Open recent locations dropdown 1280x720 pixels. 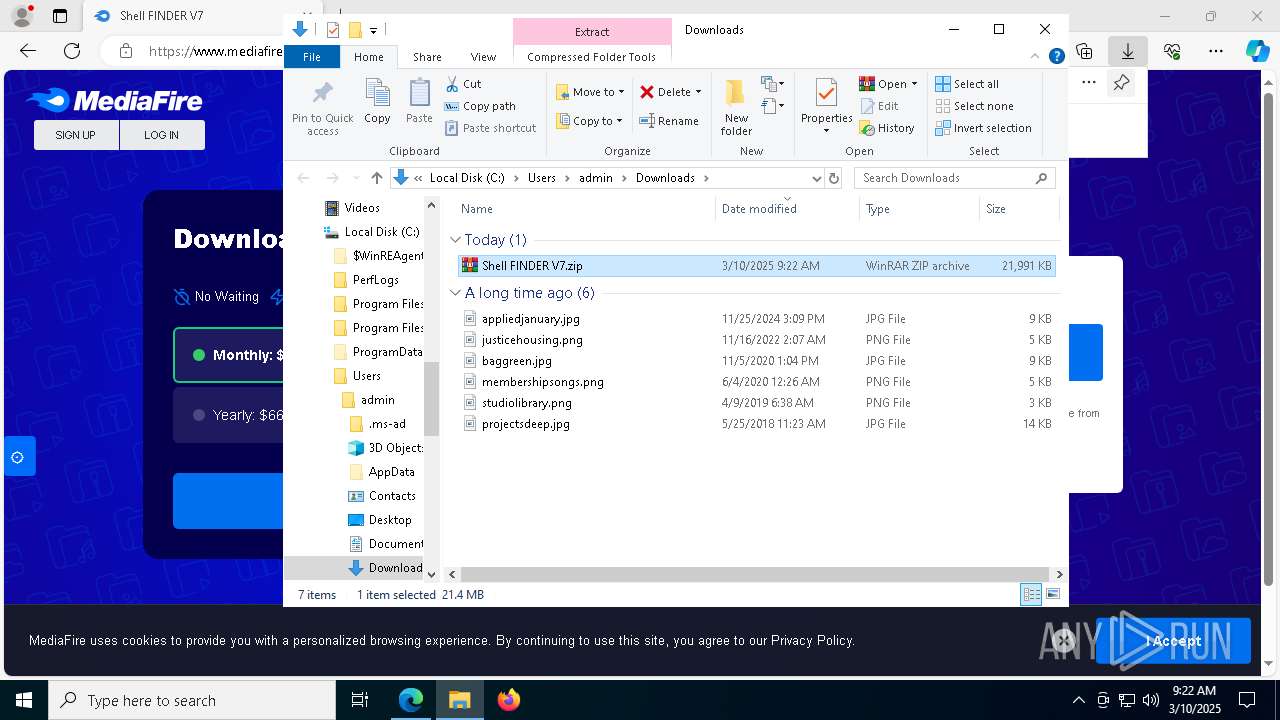tap(355, 178)
